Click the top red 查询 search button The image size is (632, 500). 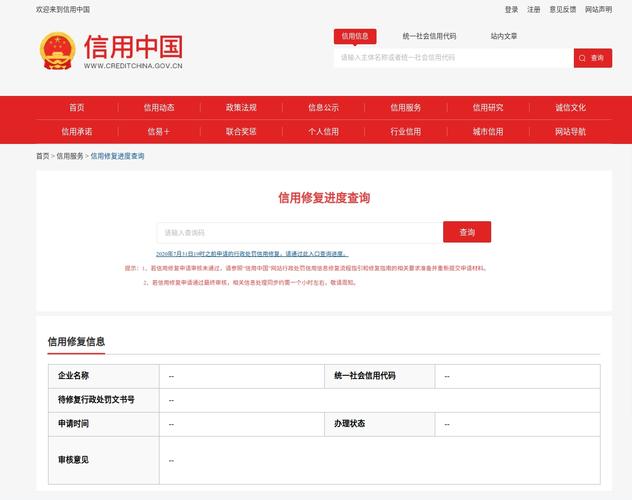click(593, 58)
